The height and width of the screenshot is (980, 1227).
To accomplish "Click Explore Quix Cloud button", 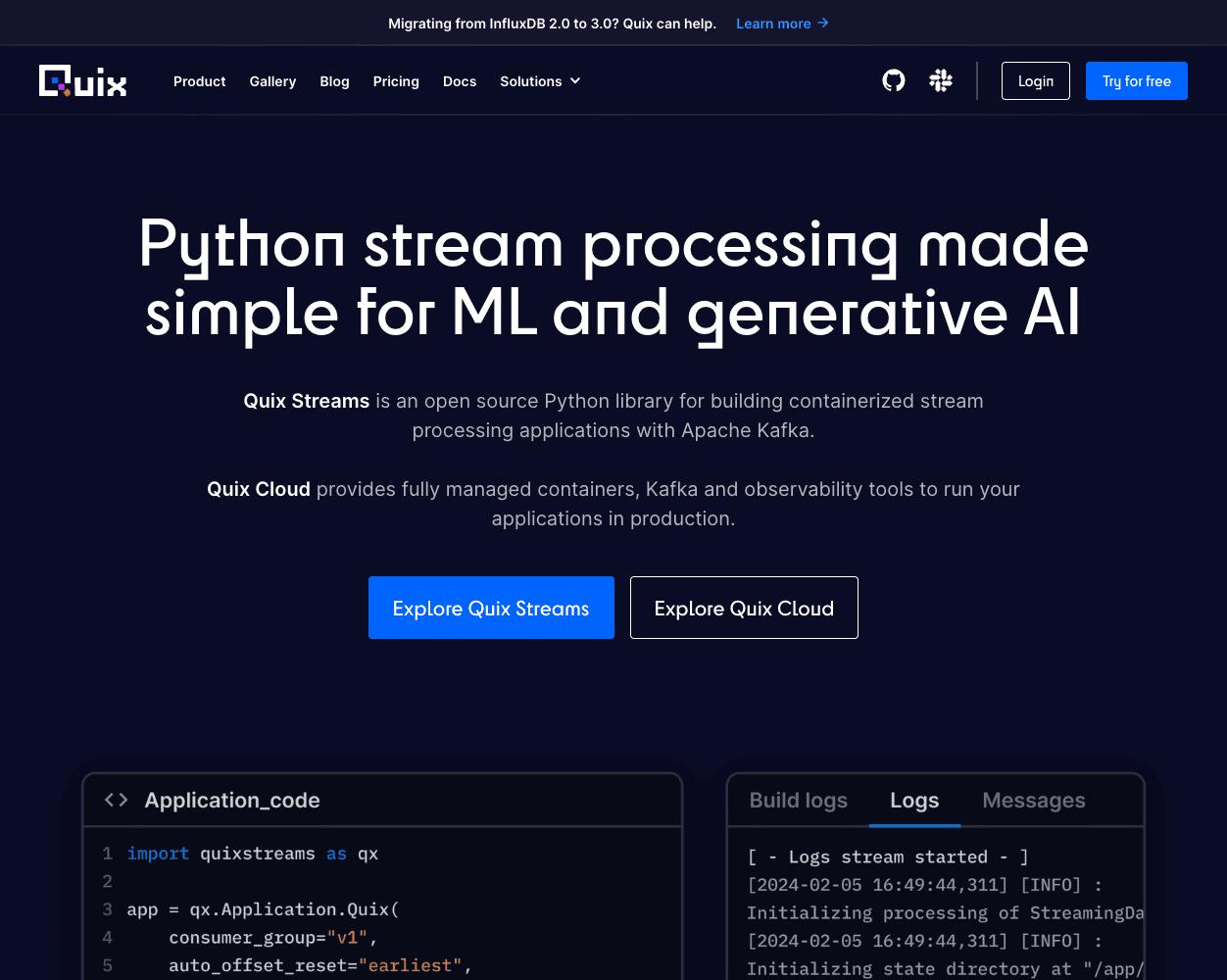I will pos(744,608).
